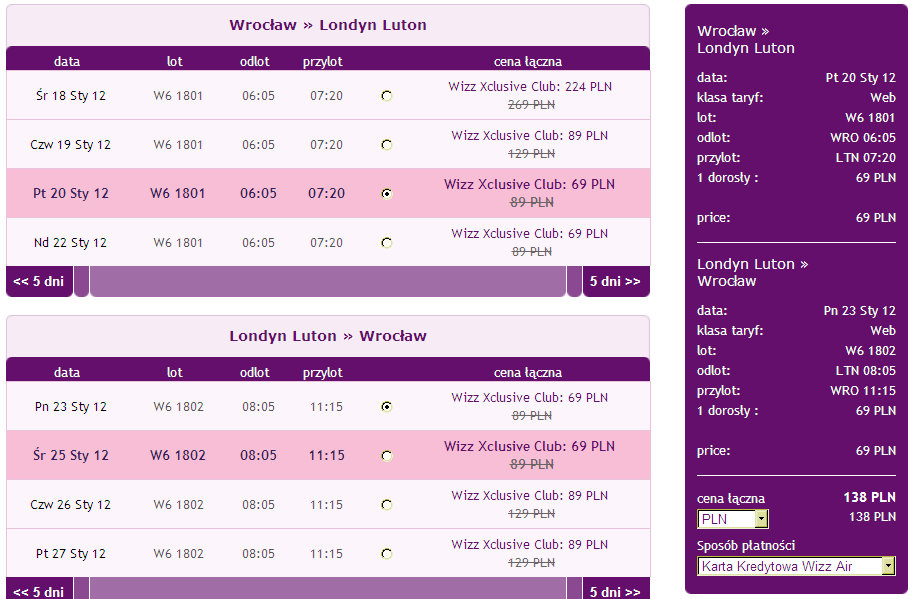Click left slider handle under Wrocław to Luton table
The height and width of the screenshot is (599, 917).
pyautogui.click(x=81, y=281)
